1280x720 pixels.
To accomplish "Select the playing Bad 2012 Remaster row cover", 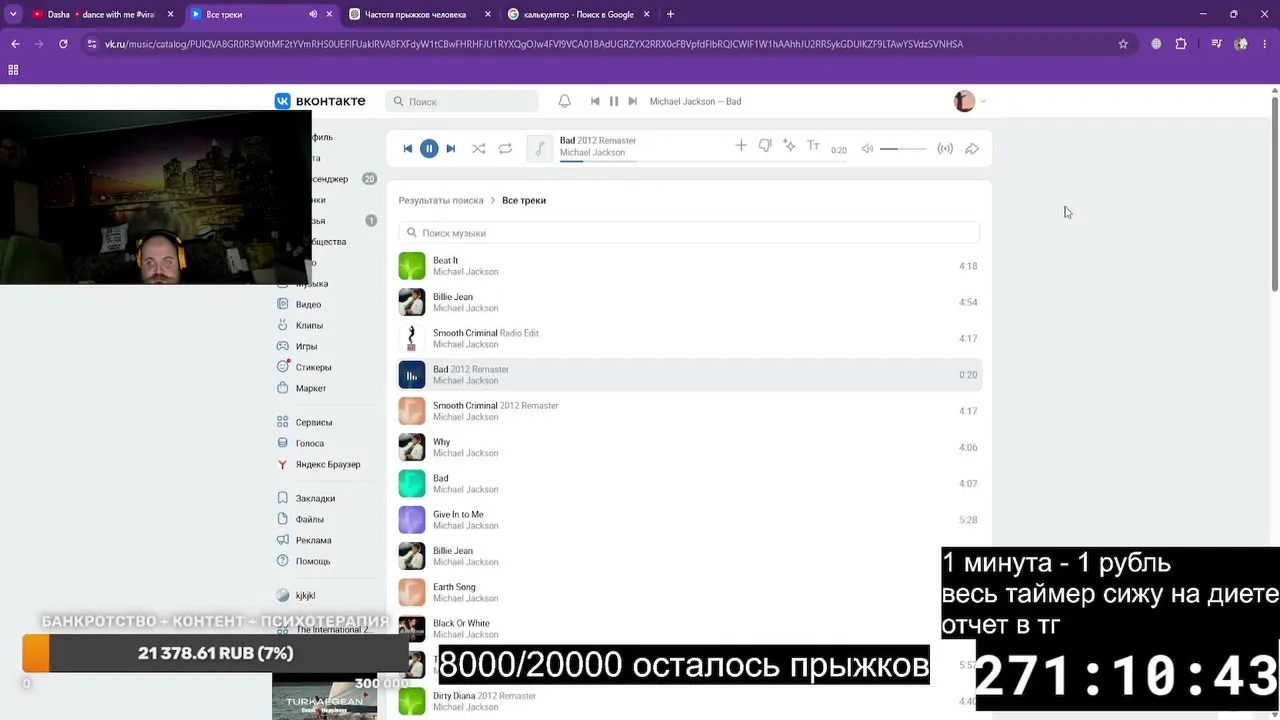I will coord(412,374).
